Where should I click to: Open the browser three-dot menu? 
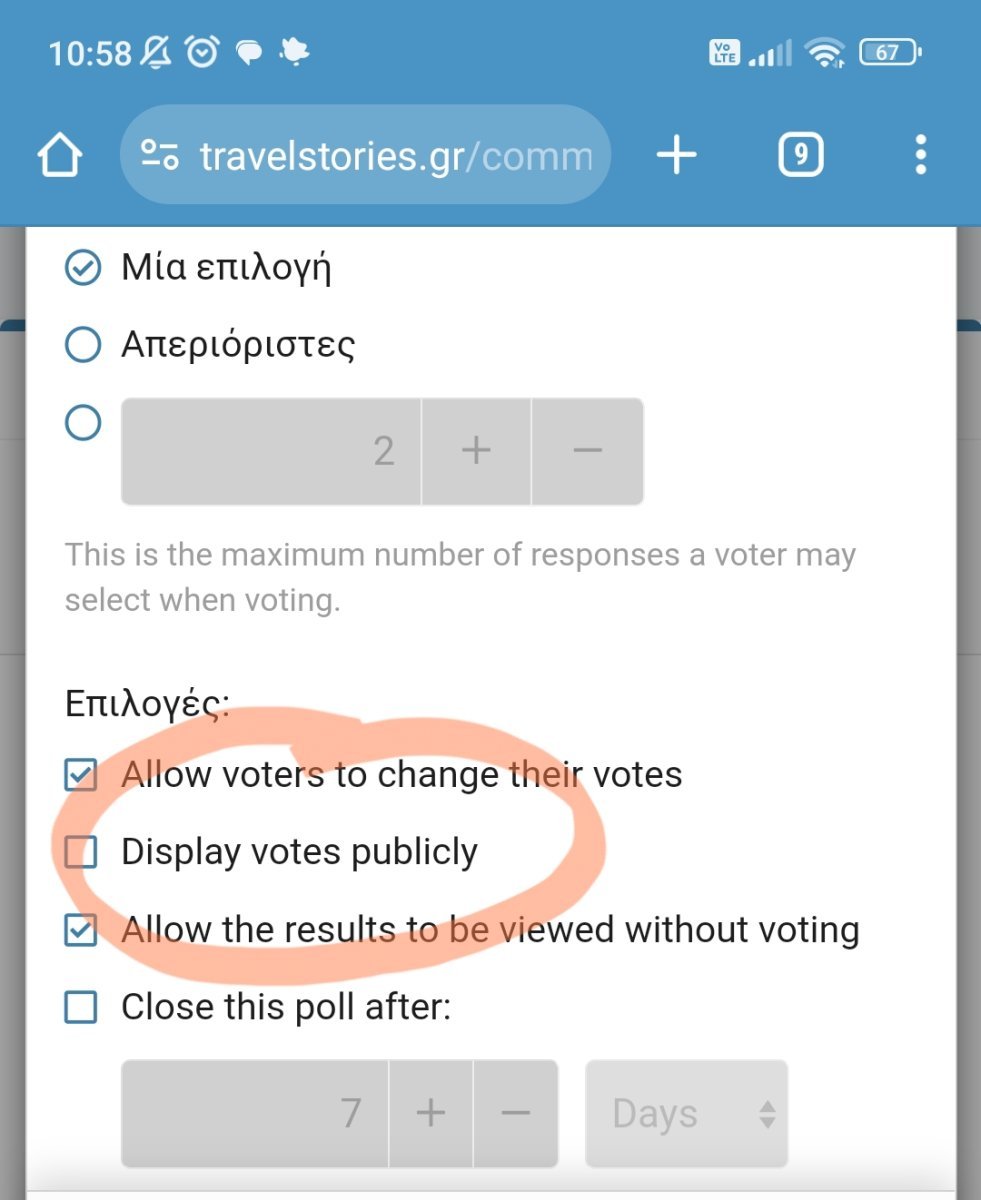click(920, 155)
